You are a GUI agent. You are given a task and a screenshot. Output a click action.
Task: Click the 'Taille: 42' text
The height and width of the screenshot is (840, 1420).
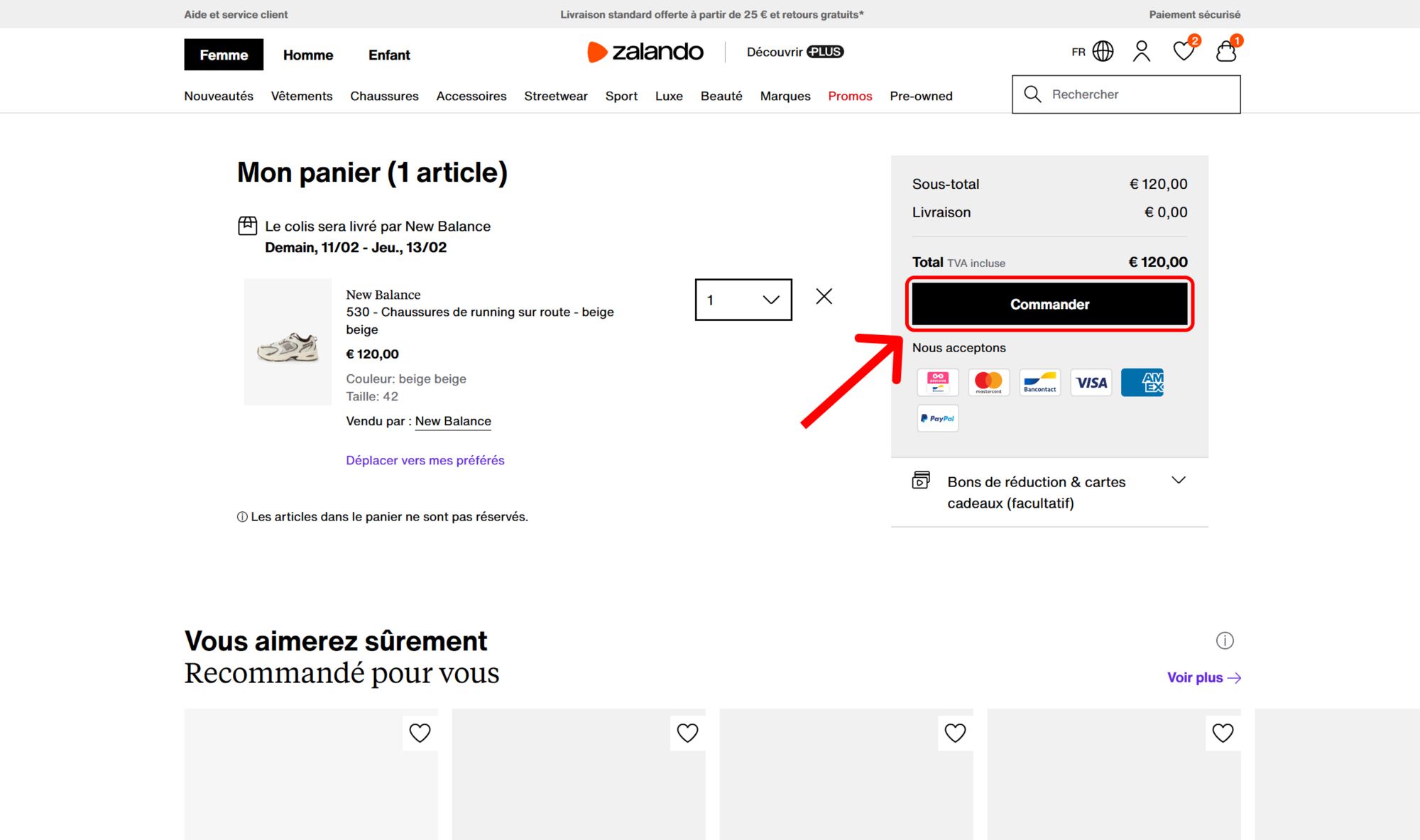(x=372, y=396)
